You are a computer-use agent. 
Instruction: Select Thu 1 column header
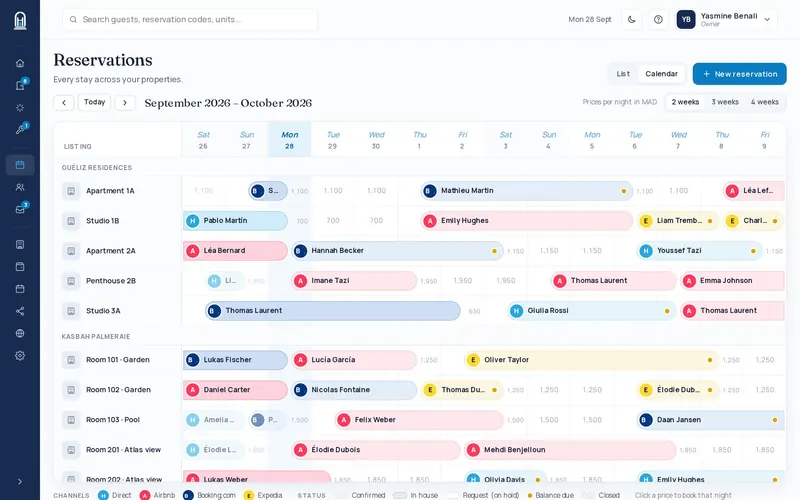click(419, 140)
